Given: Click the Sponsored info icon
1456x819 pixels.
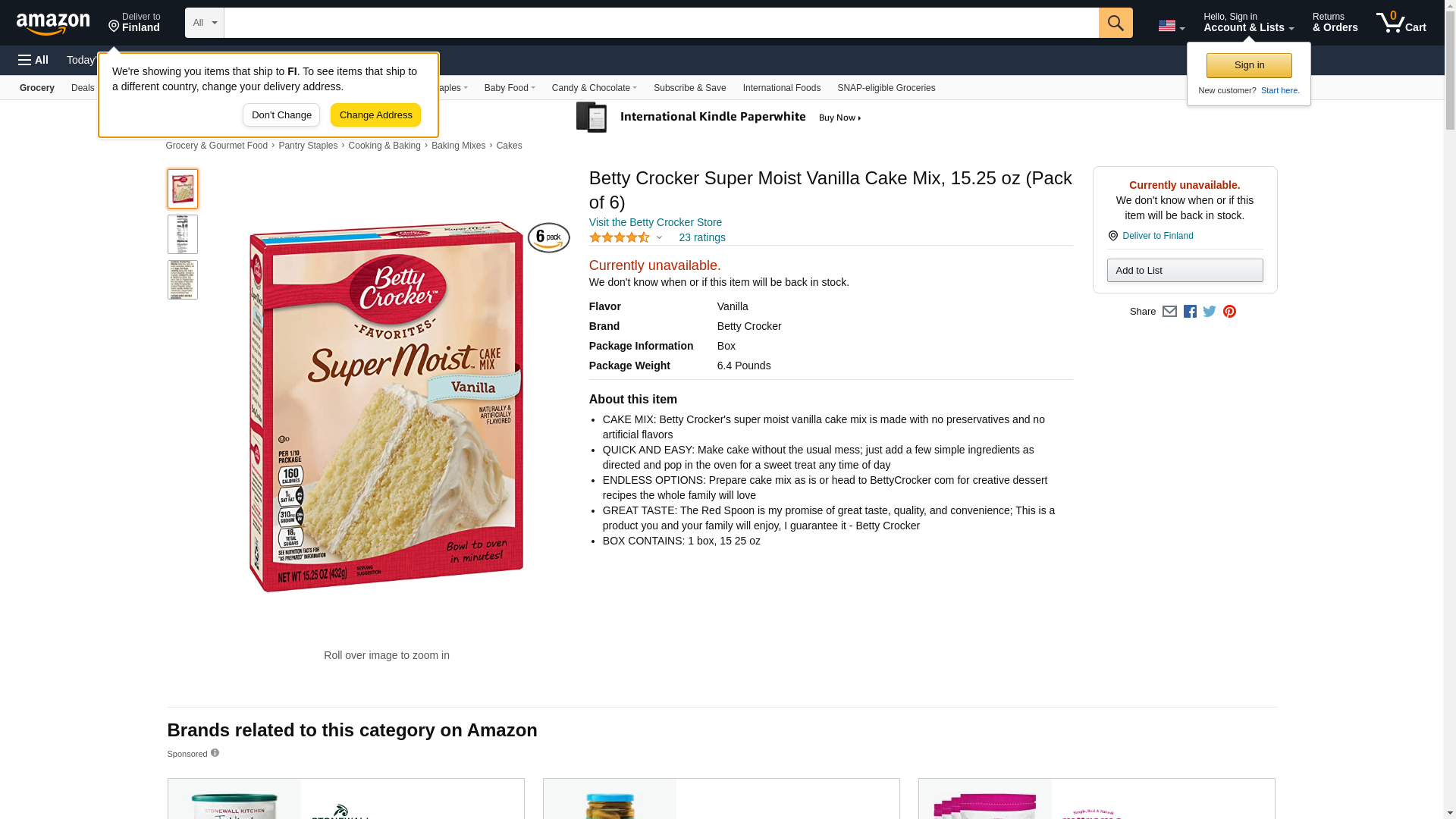Looking at the screenshot, I should pos(215,753).
